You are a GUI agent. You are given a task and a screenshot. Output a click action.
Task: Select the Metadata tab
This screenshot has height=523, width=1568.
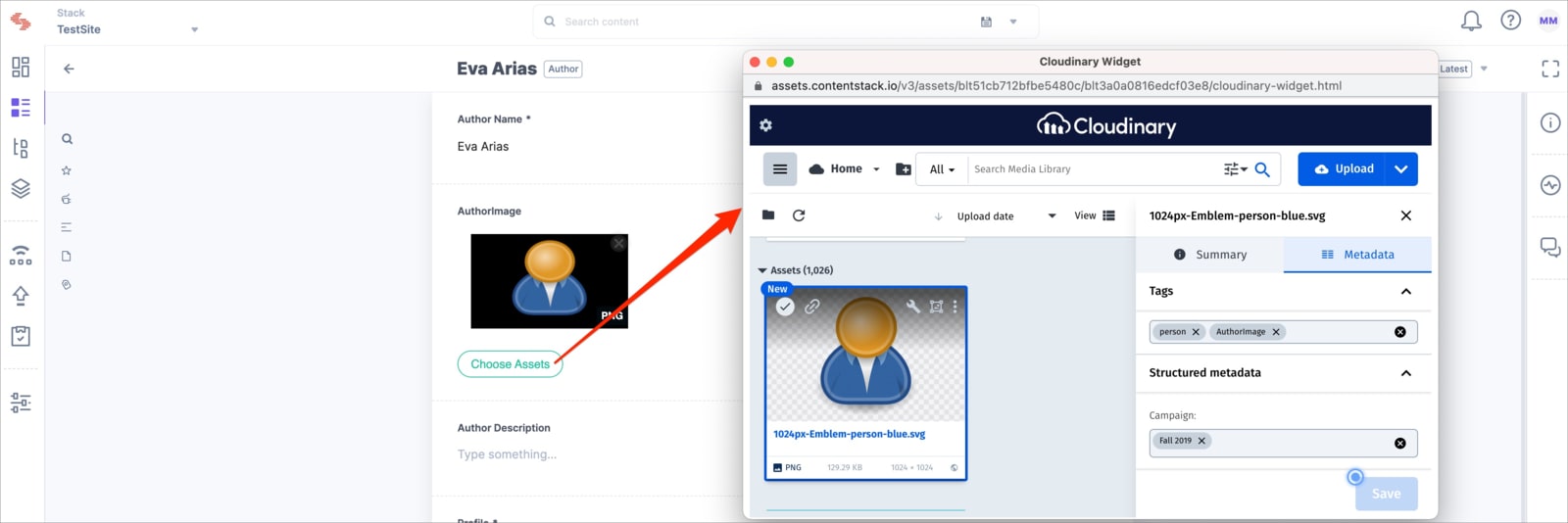[1357, 255]
